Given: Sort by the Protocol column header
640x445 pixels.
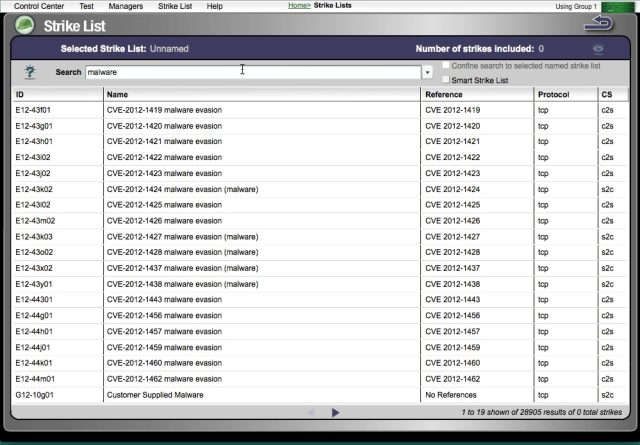Looking at the screenshot, I should [x=566, y=94].
